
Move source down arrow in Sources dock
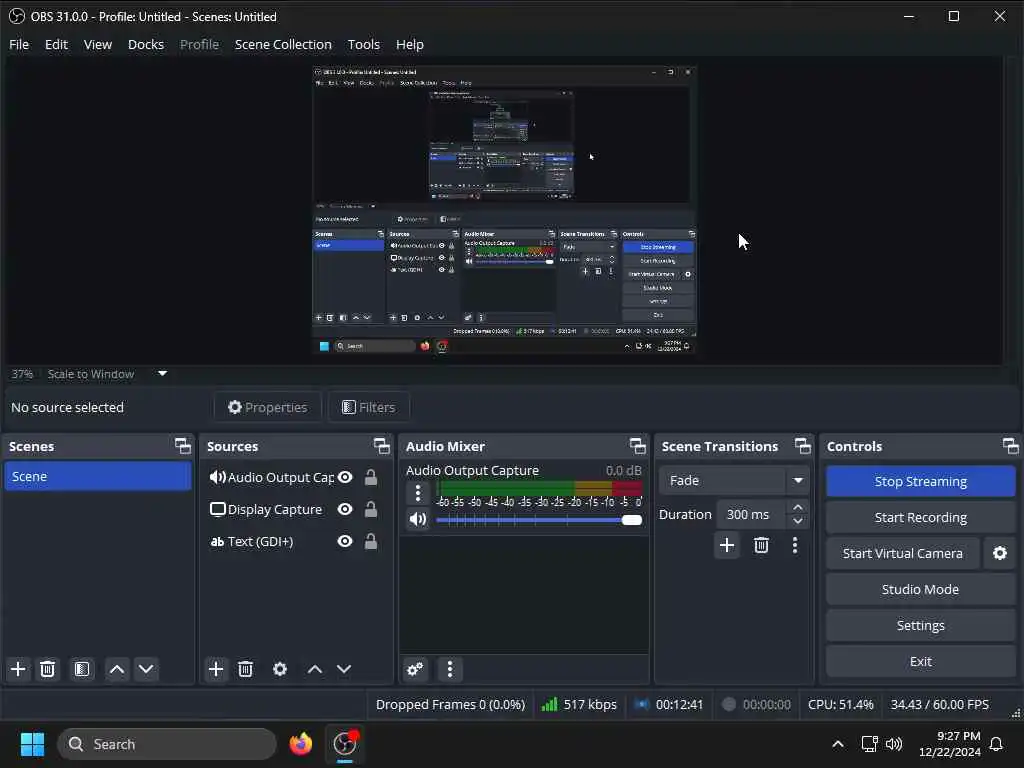[x=344, y=669]
